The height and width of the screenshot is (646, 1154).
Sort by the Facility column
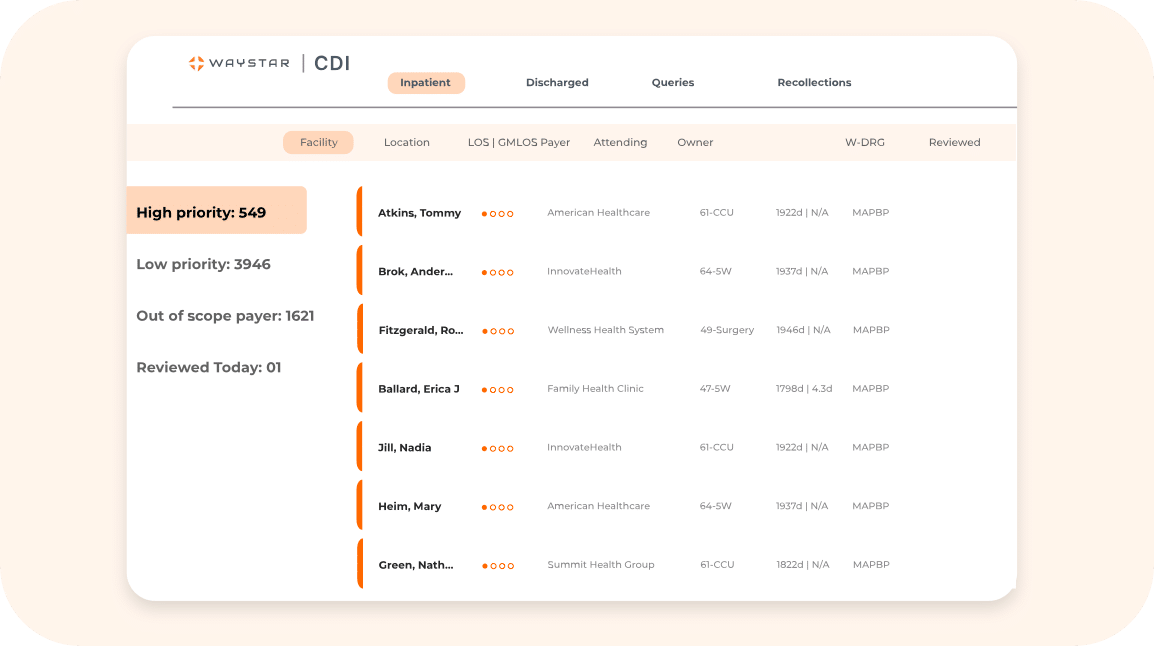coord(318,143)
